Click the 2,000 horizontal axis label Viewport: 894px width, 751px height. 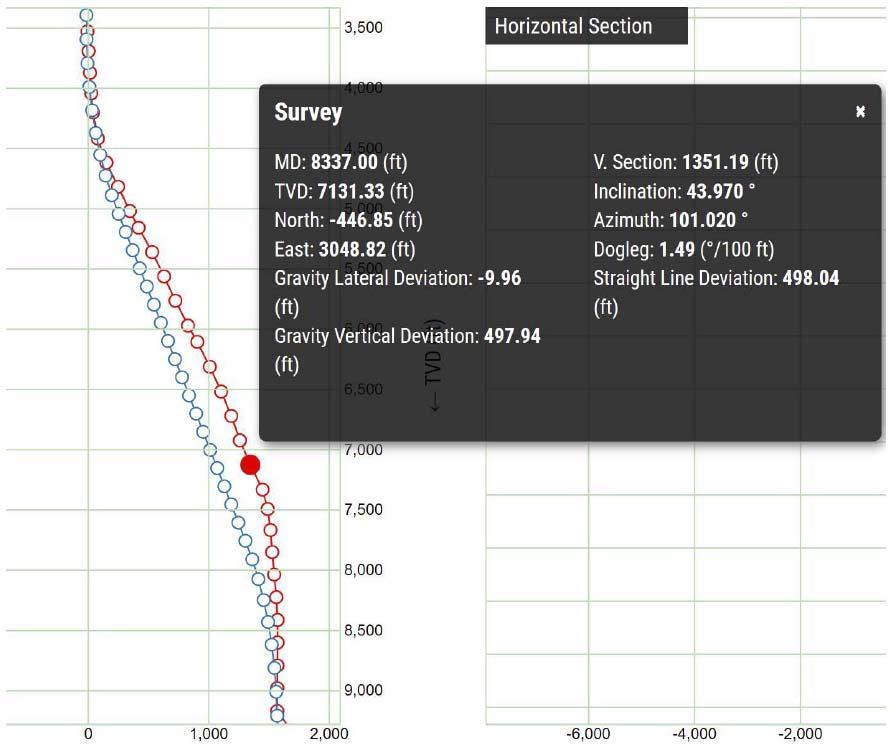[x=329, y=734]
